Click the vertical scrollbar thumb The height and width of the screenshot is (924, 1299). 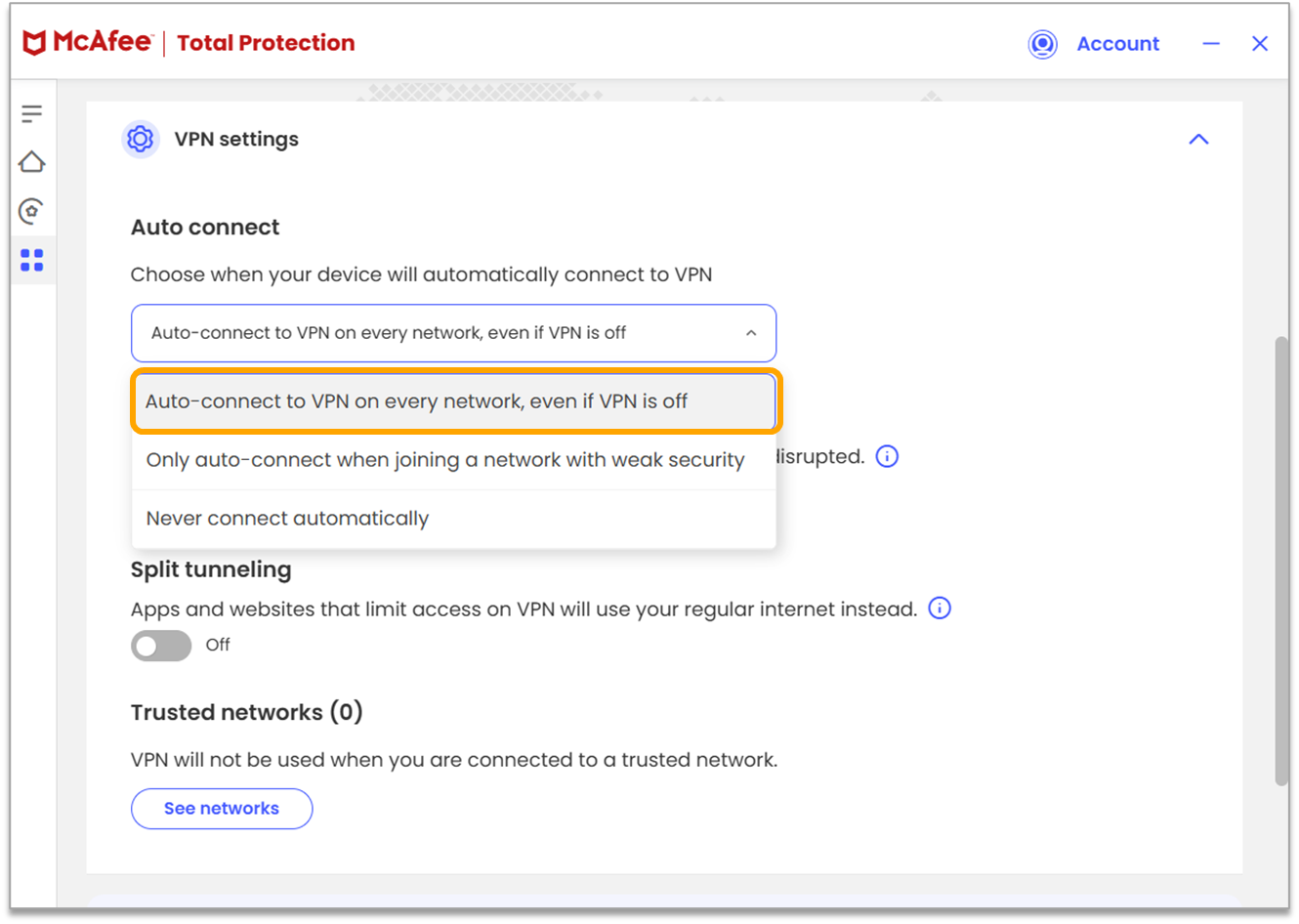(1281, 561)
